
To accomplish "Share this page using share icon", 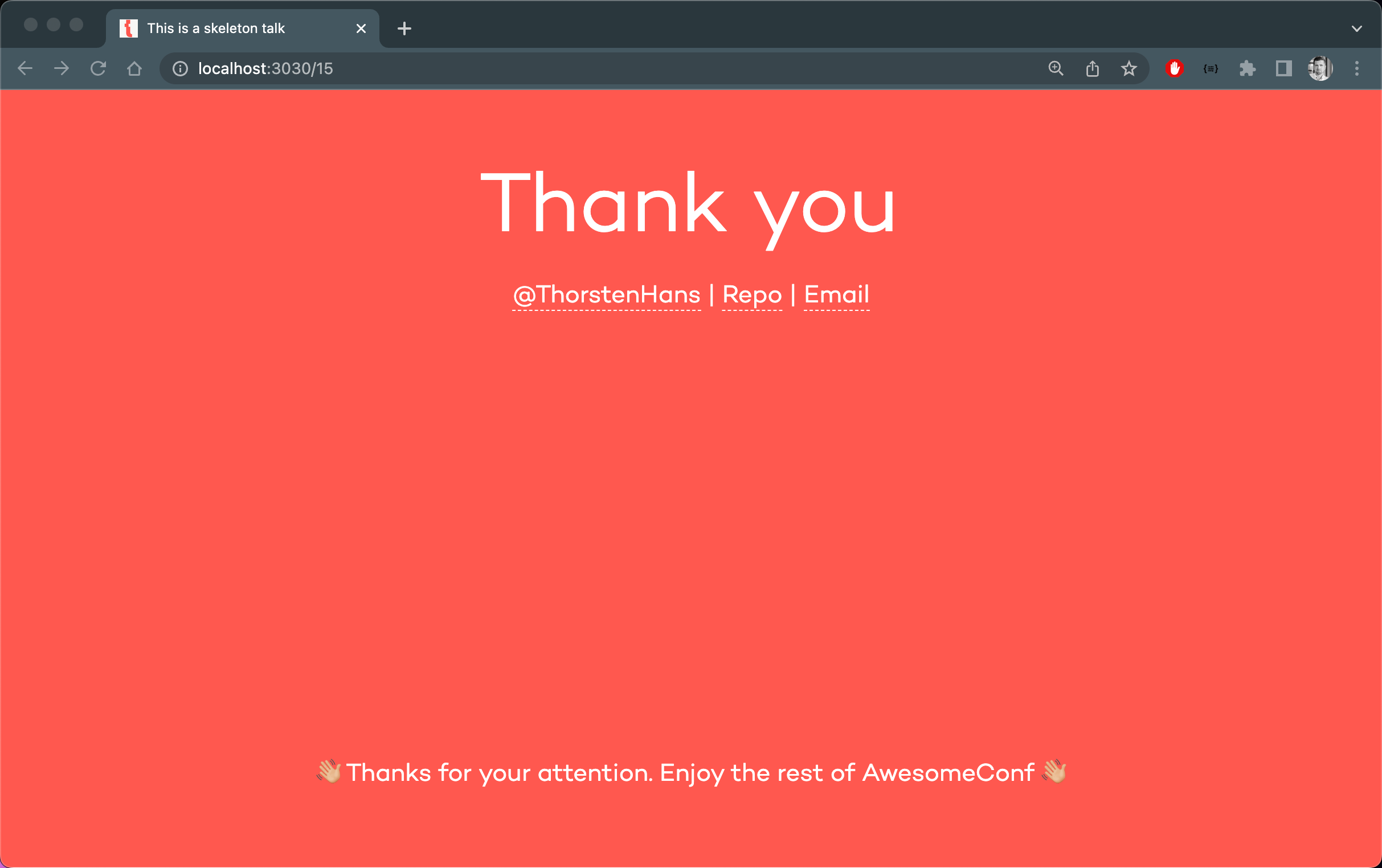I will pos(1092,69).
